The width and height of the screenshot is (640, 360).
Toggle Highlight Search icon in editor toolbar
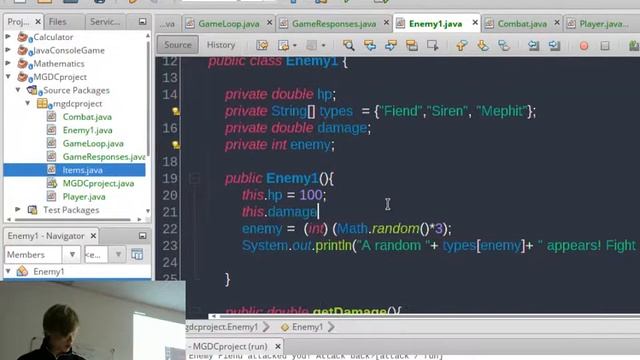pos(411,45)
